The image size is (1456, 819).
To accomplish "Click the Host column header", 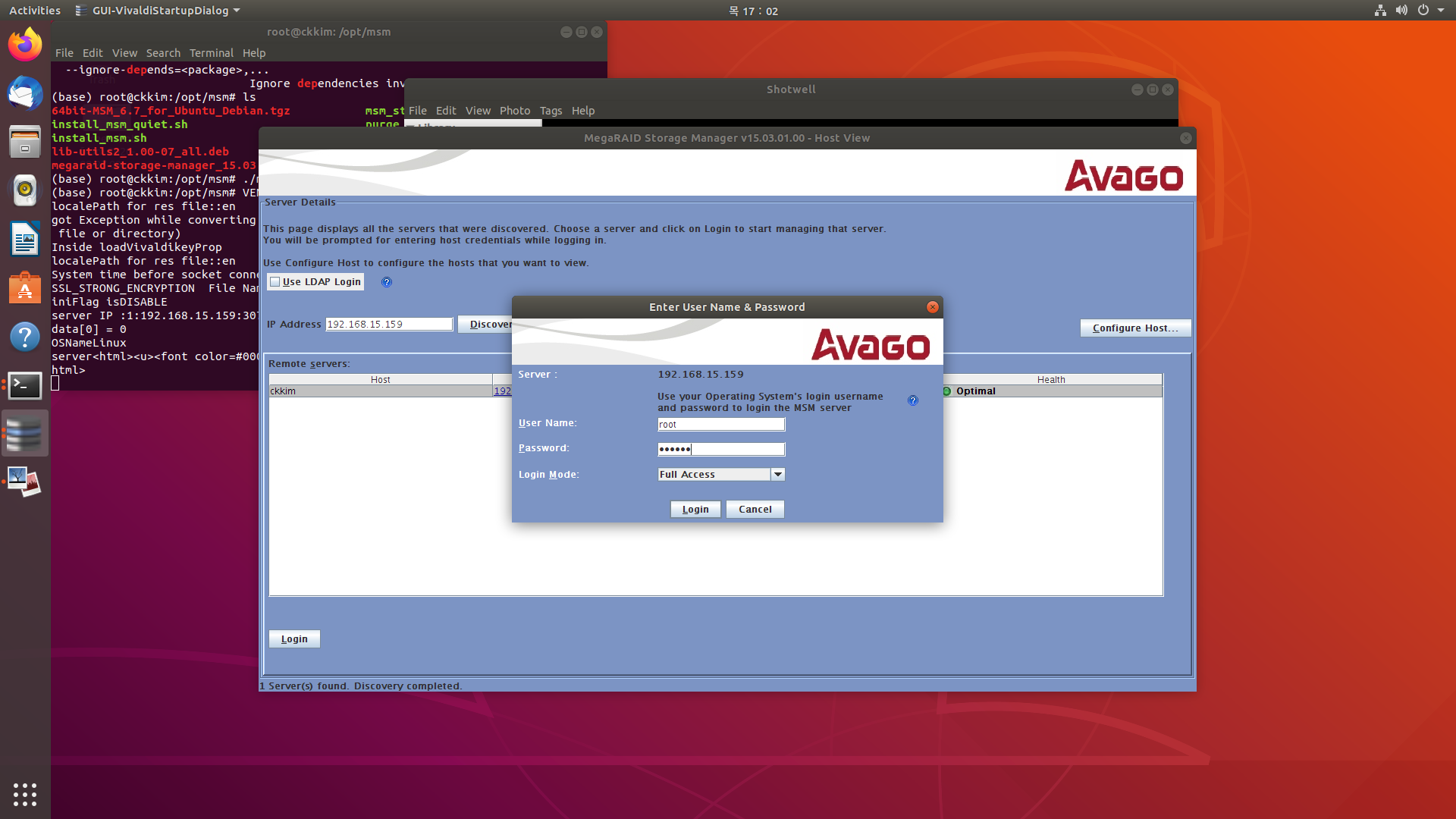I will click(381, 380).
